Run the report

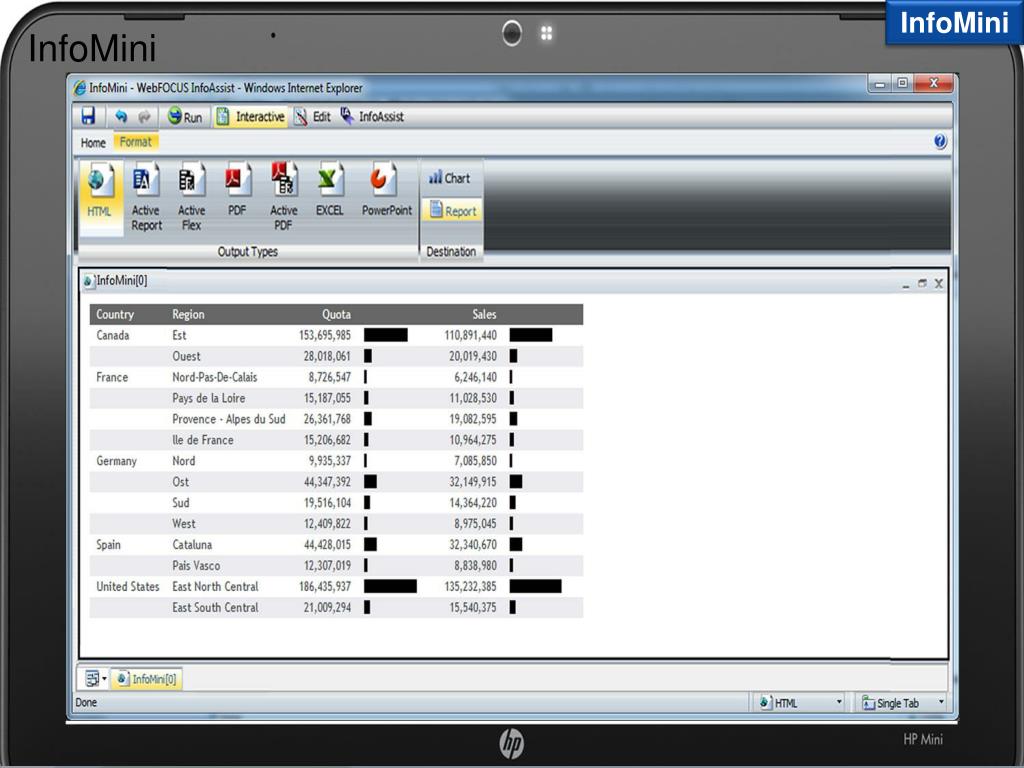[185, 116]
